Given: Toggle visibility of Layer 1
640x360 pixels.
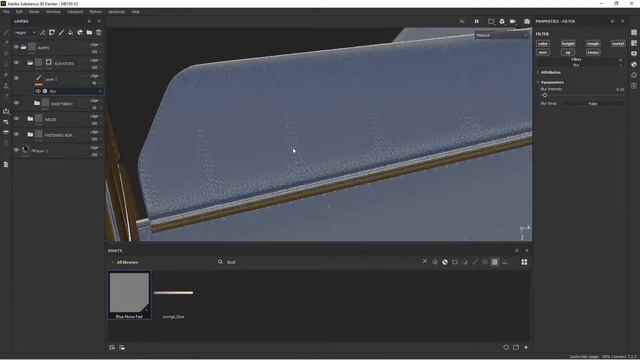Looking at the screenshot, I should coord(16,78).
